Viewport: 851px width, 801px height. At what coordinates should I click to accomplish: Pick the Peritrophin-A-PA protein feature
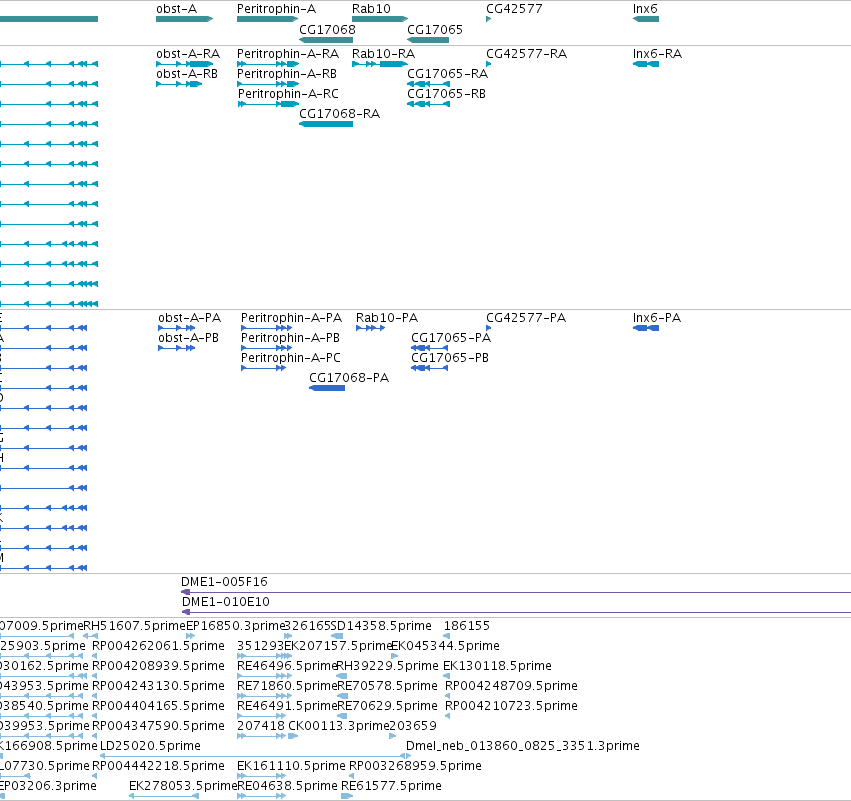click(x=266, y=328)
